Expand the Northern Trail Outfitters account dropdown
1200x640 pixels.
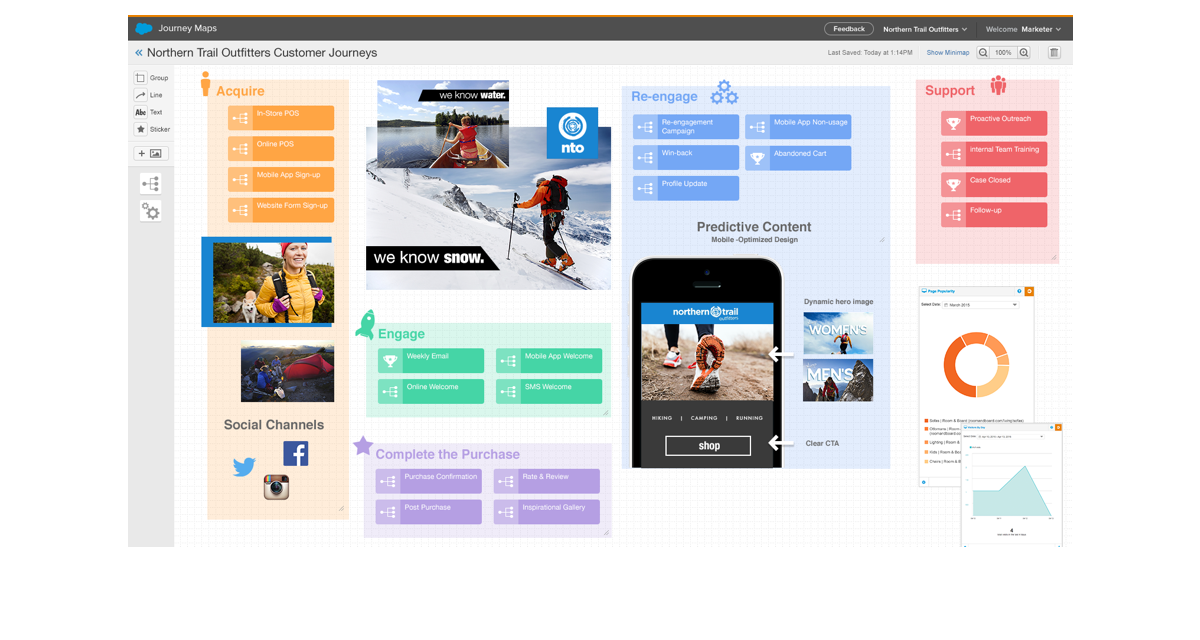pyautogui.click(x=923, y=29)
